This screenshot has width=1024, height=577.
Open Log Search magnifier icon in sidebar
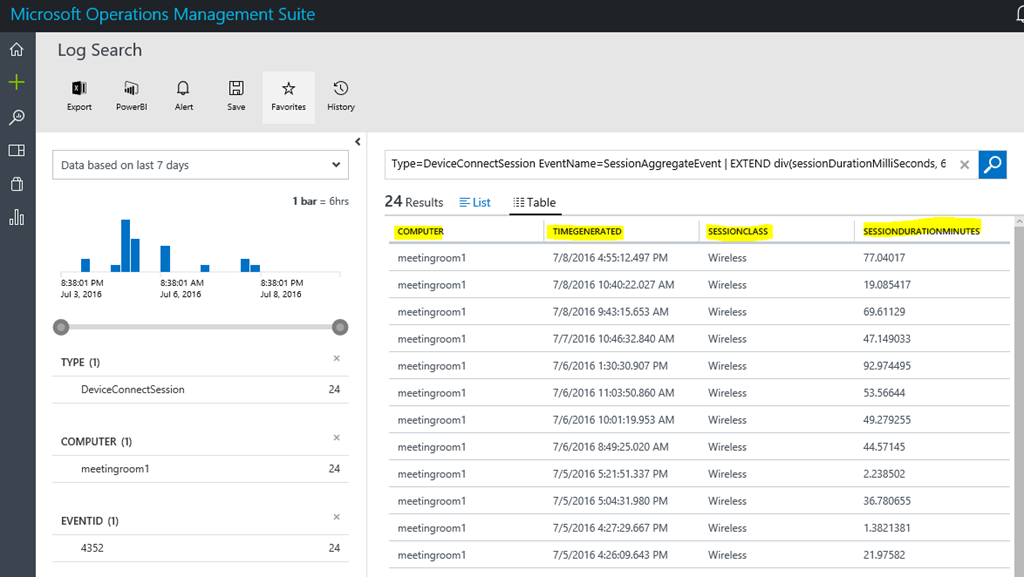(x=16, y=117)
